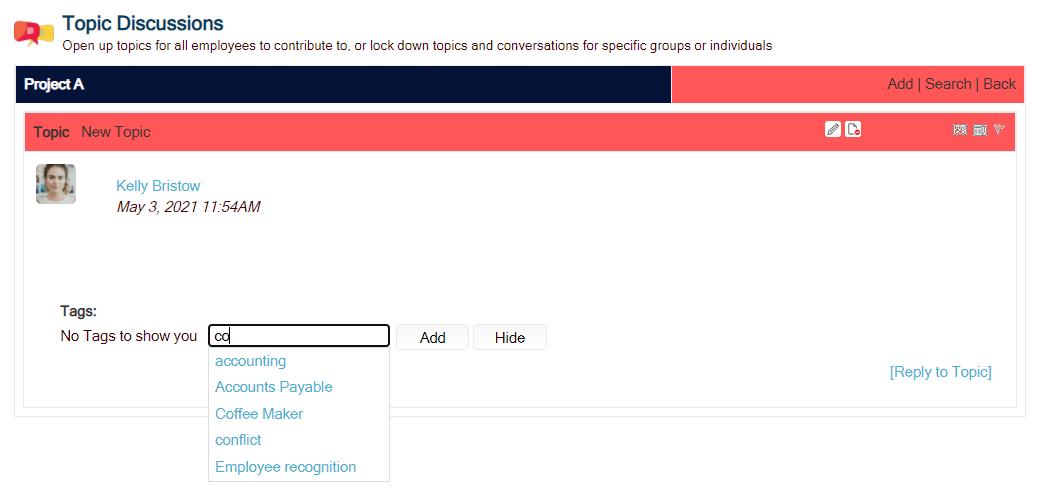1040x495 pixels.
Task: Open Search in the Project A header
Action: point(948,84)
